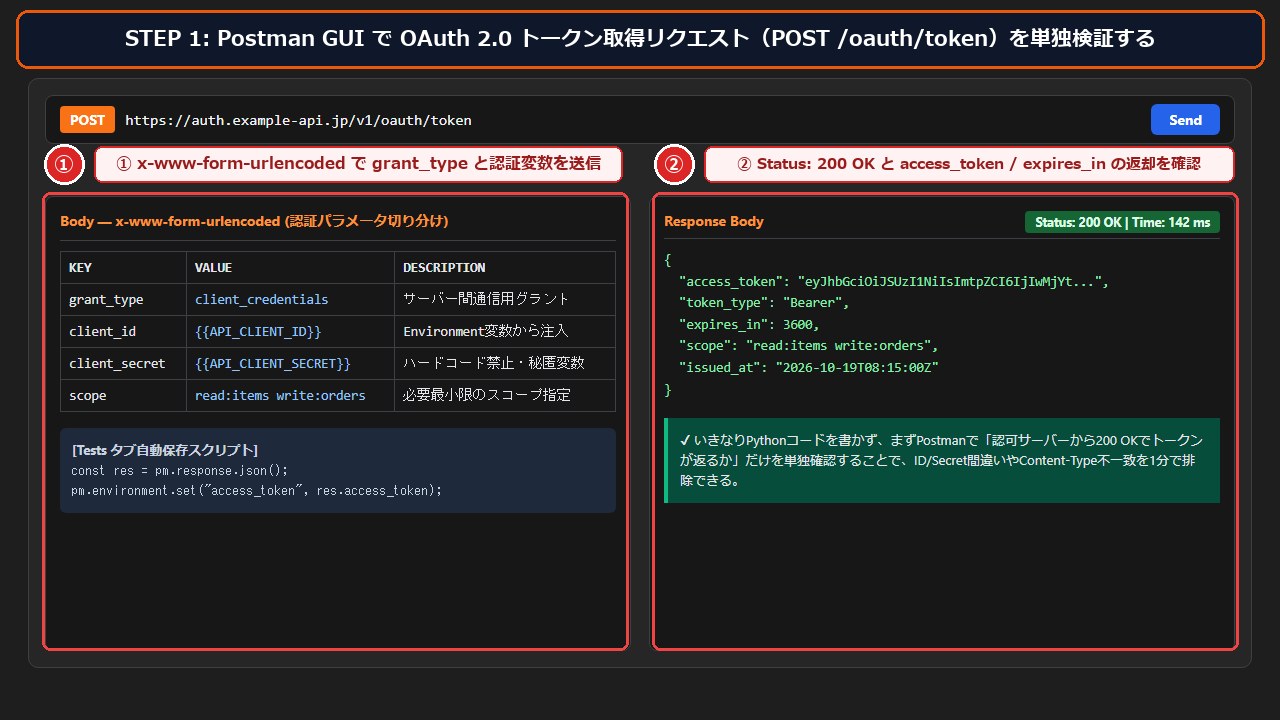Viewport: 1280px width, 720px height.
Task: Click the STEP 1 title banner
Action: (640, 39)
